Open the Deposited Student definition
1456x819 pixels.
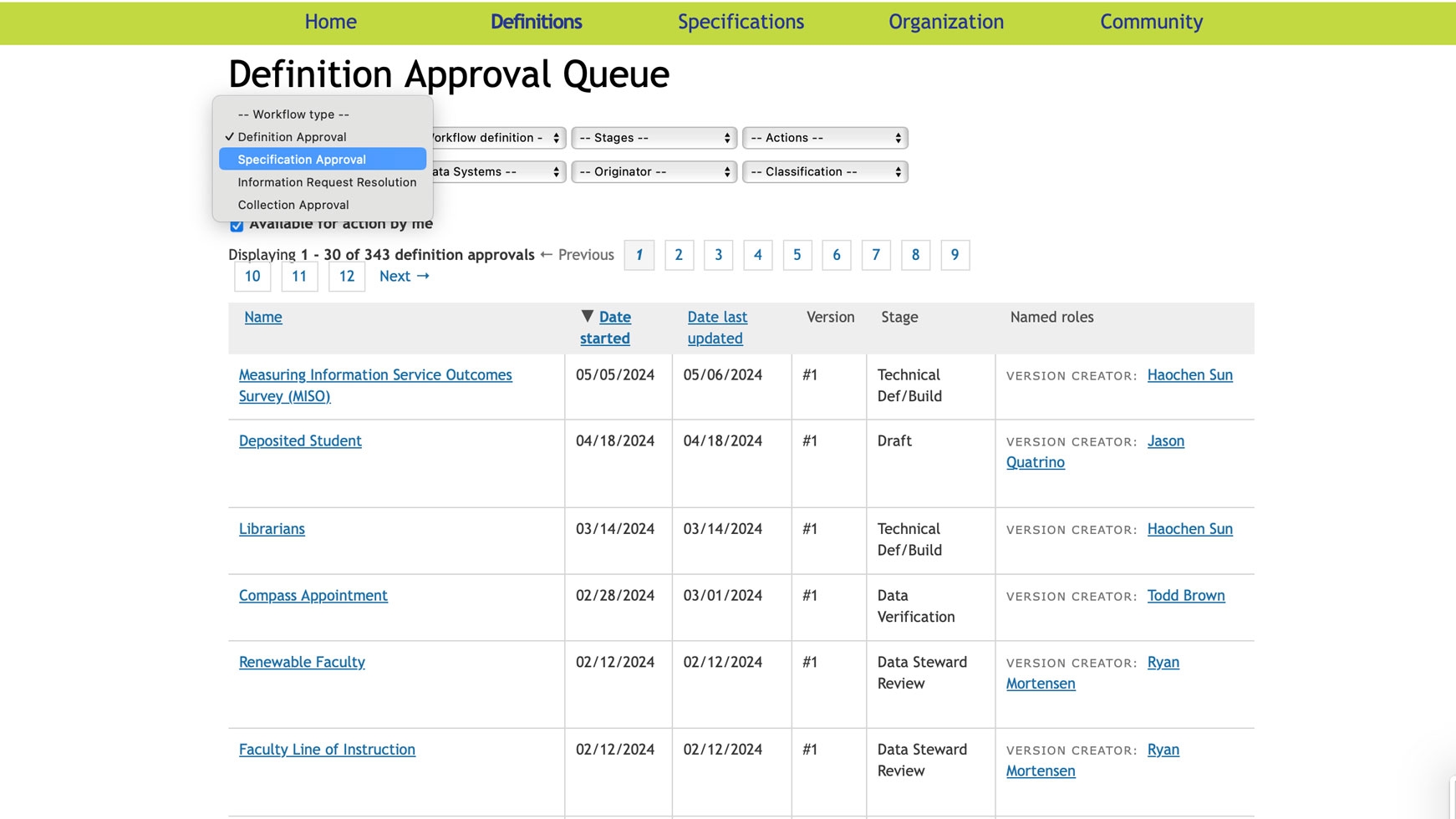coord(300,440)
